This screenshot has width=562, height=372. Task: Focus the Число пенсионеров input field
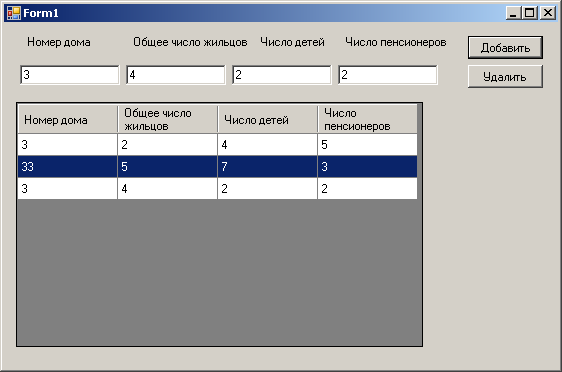pos(388,75)
